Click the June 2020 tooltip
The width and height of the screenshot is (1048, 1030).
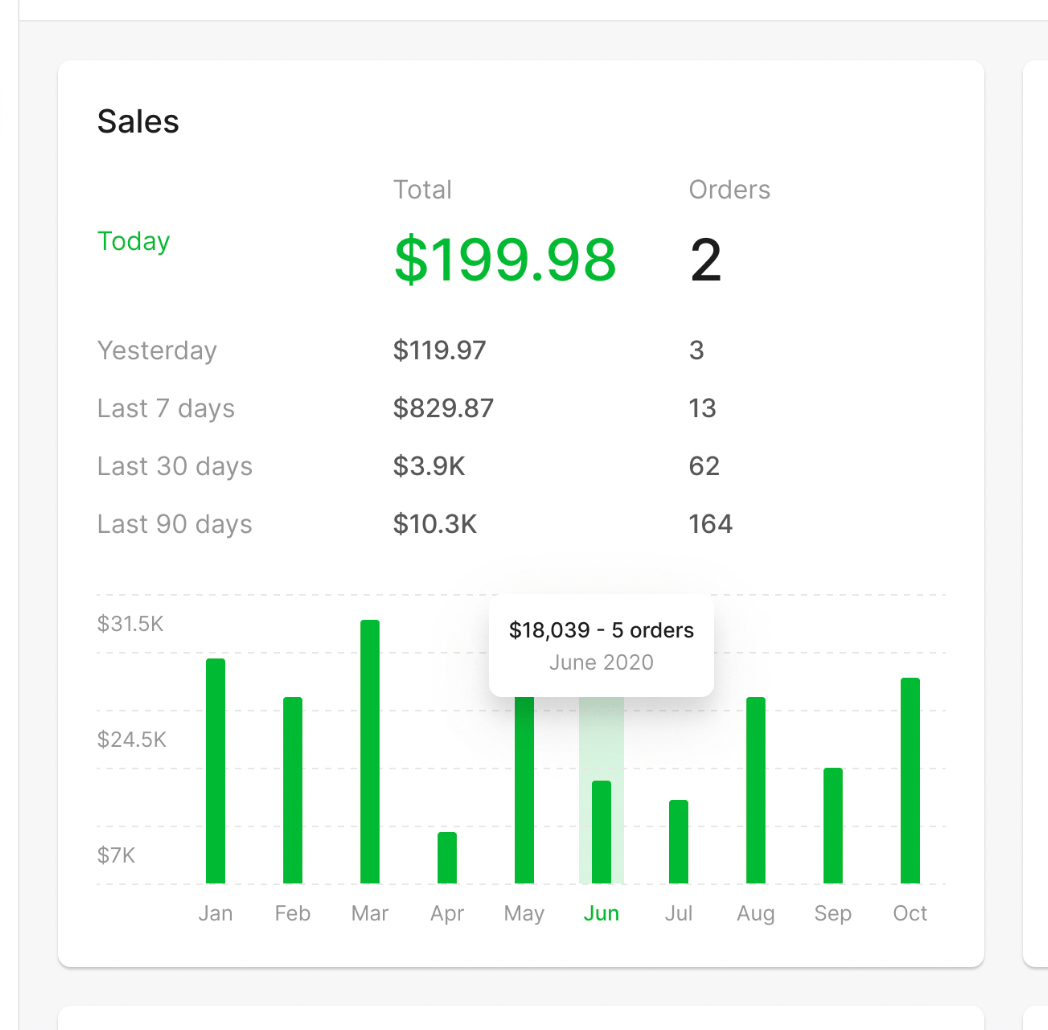point(601,646)
